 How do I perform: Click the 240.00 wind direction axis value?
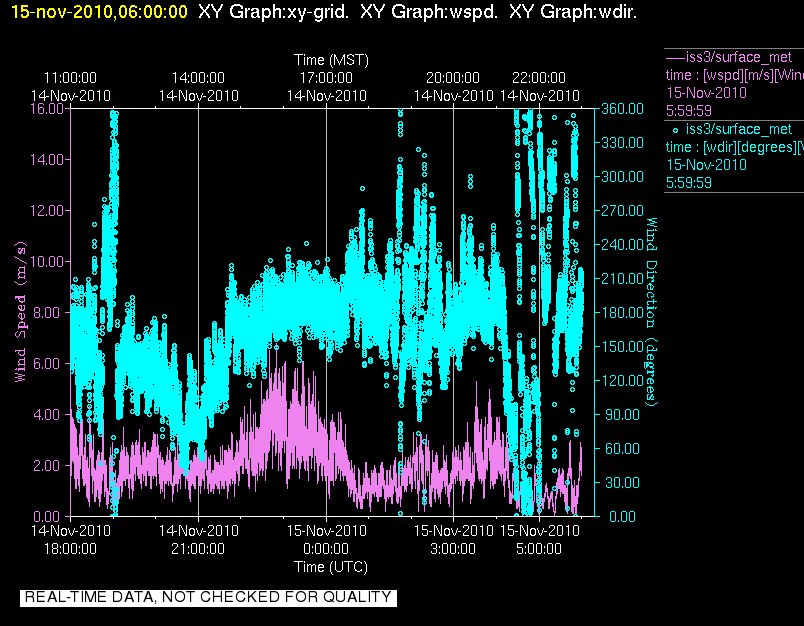622,245
